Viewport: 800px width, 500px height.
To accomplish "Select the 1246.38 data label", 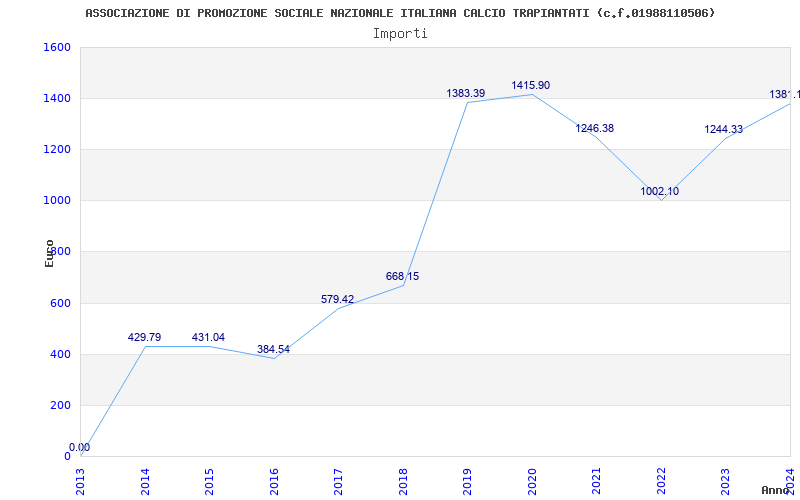I will [594, 129].
